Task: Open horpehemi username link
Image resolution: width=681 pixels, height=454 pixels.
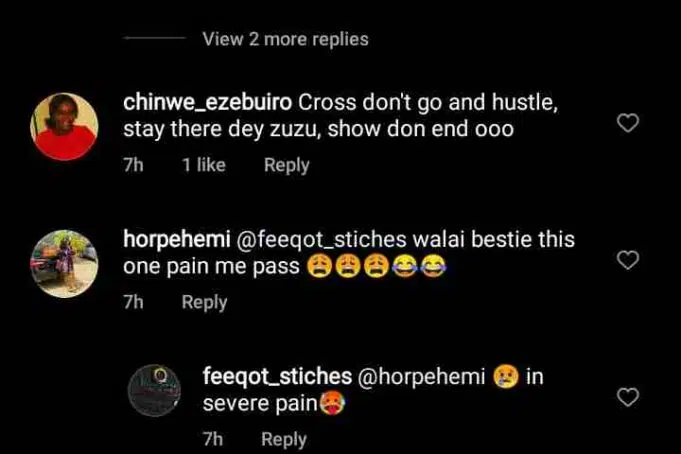Action: pos(177,240)
